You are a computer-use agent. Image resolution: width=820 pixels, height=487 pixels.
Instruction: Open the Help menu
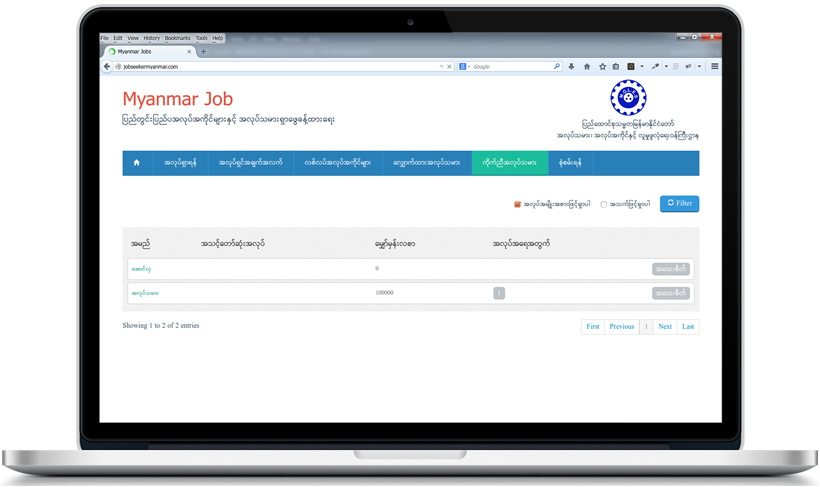pos(218,38)
